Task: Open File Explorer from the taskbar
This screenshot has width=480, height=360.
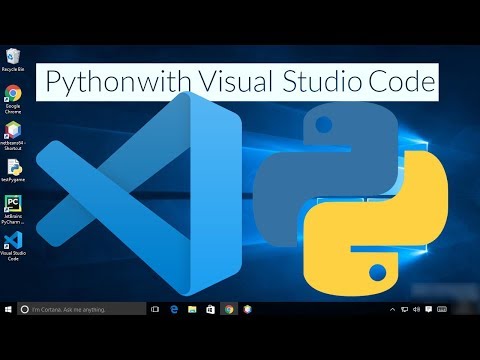Action: click(x=192, y=309)
